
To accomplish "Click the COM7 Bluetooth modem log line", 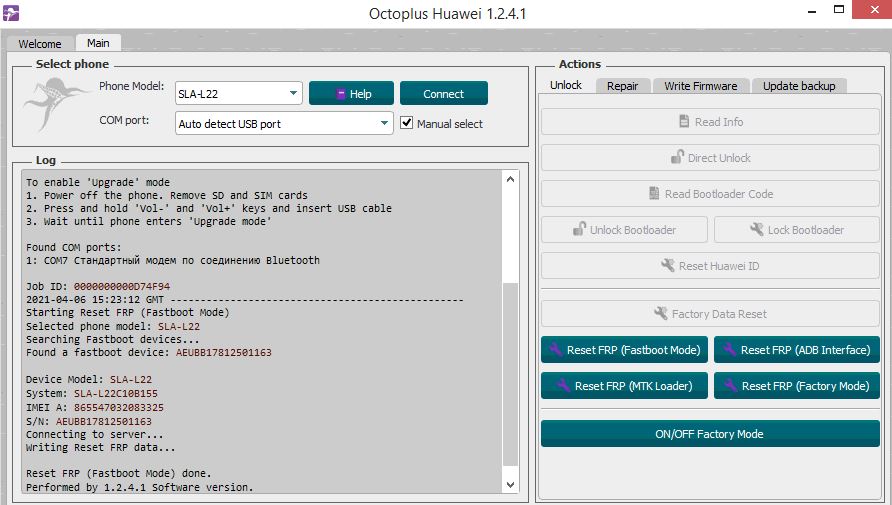I will [x=173, y=260].
